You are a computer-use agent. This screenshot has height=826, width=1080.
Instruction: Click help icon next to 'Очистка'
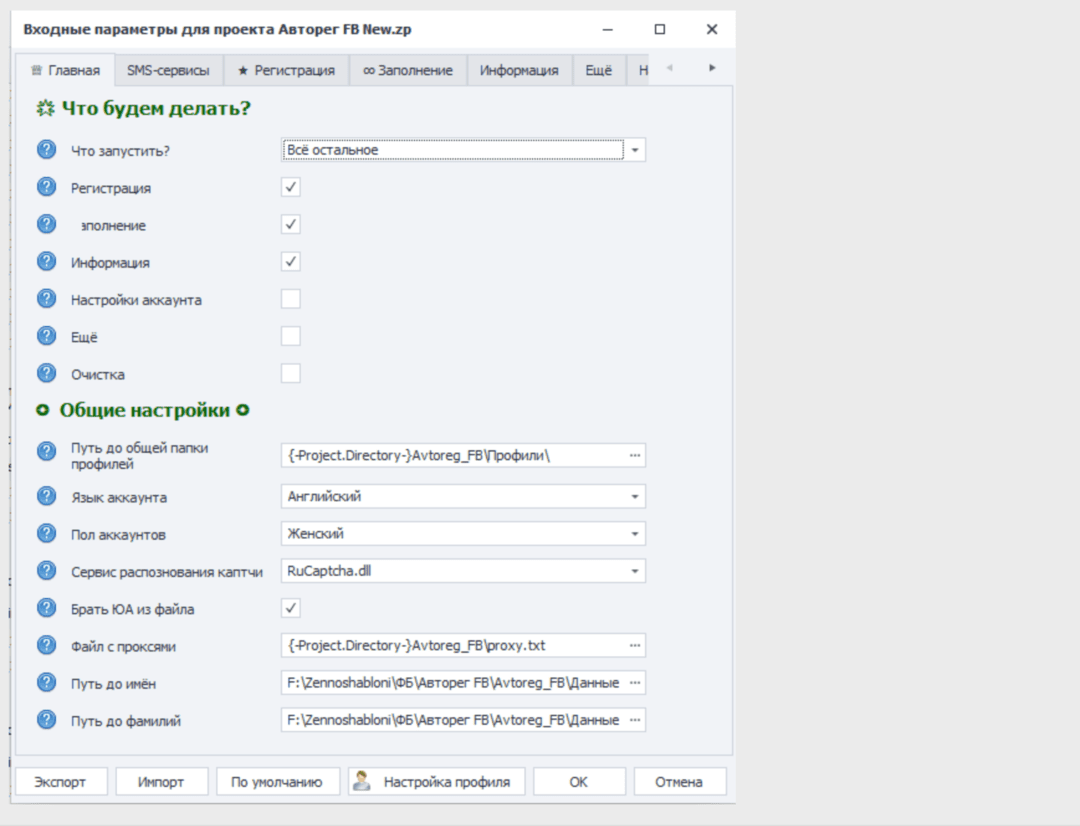[46, 374]
